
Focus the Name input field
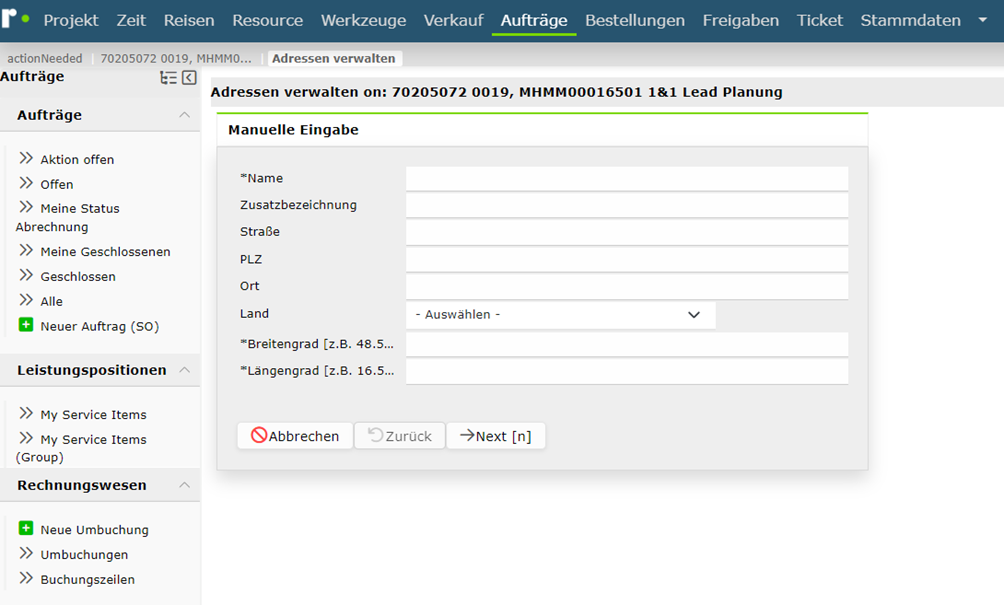627,179
